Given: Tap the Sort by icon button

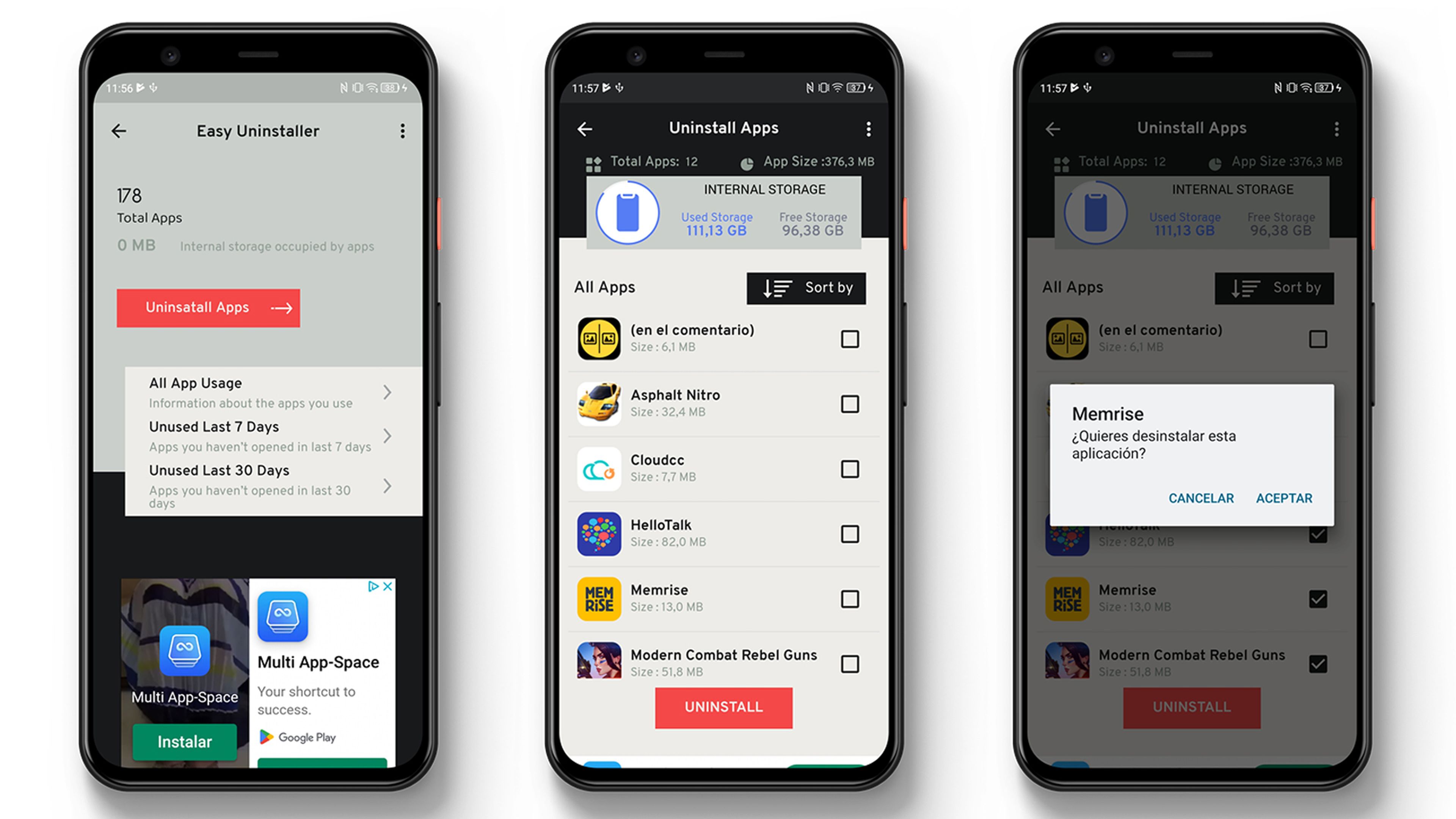Looking at the screenshot, I should 775,288.
